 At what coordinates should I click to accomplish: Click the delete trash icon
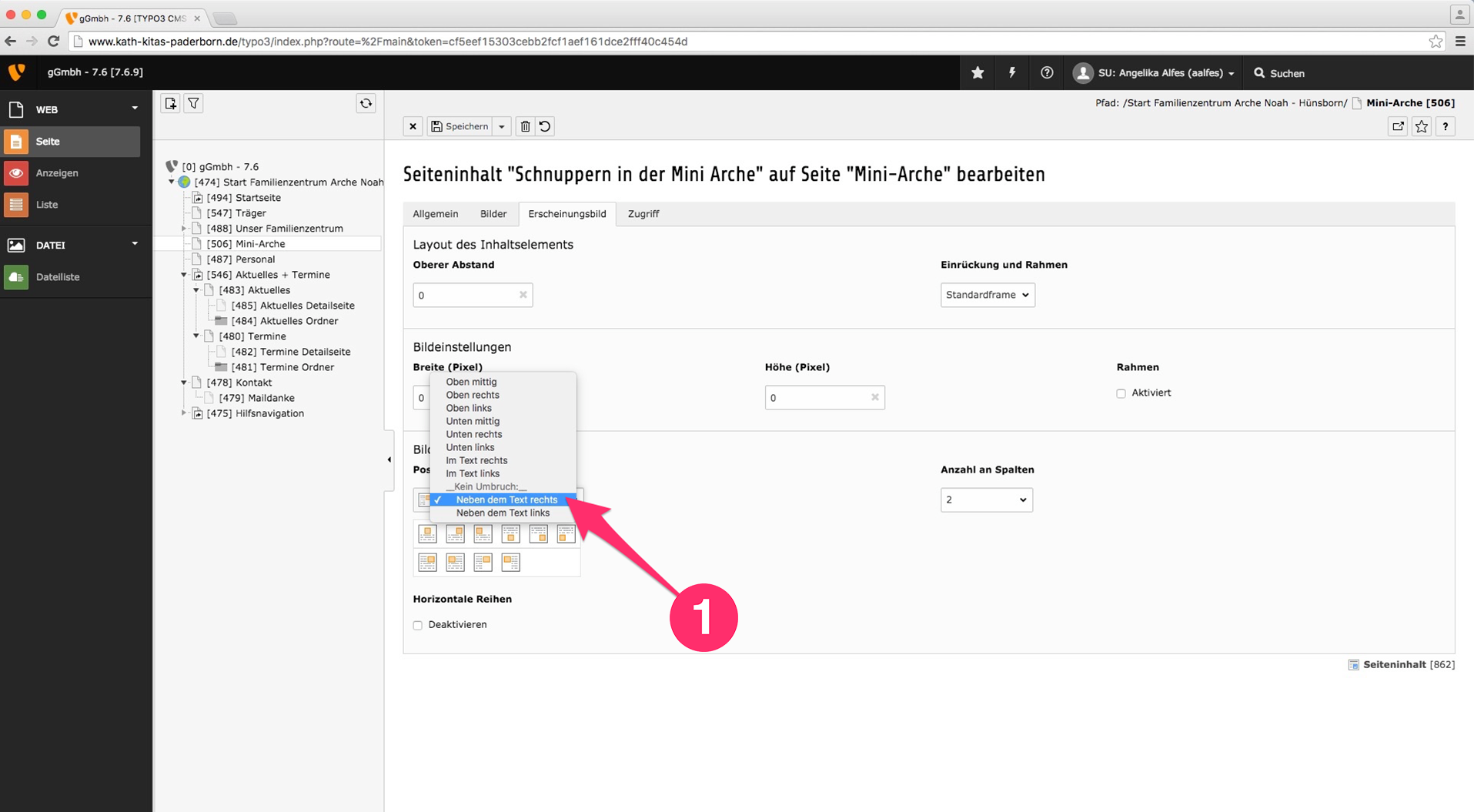click(x=526, y=126)
